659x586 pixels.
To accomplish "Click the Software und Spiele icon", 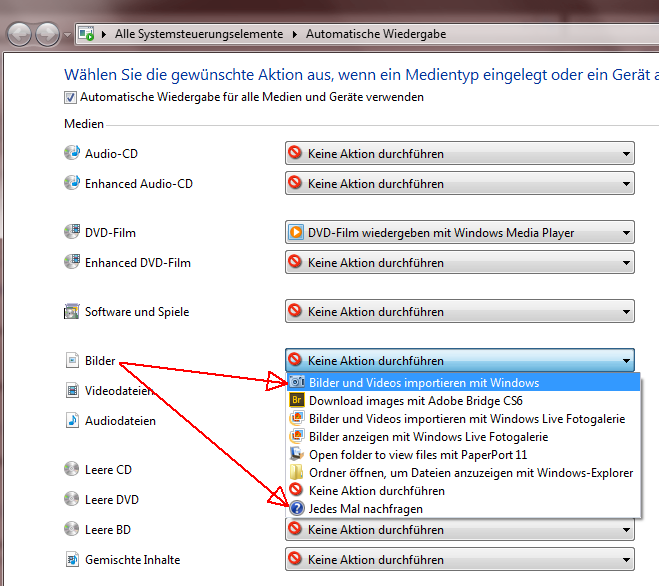I will 72,312.
